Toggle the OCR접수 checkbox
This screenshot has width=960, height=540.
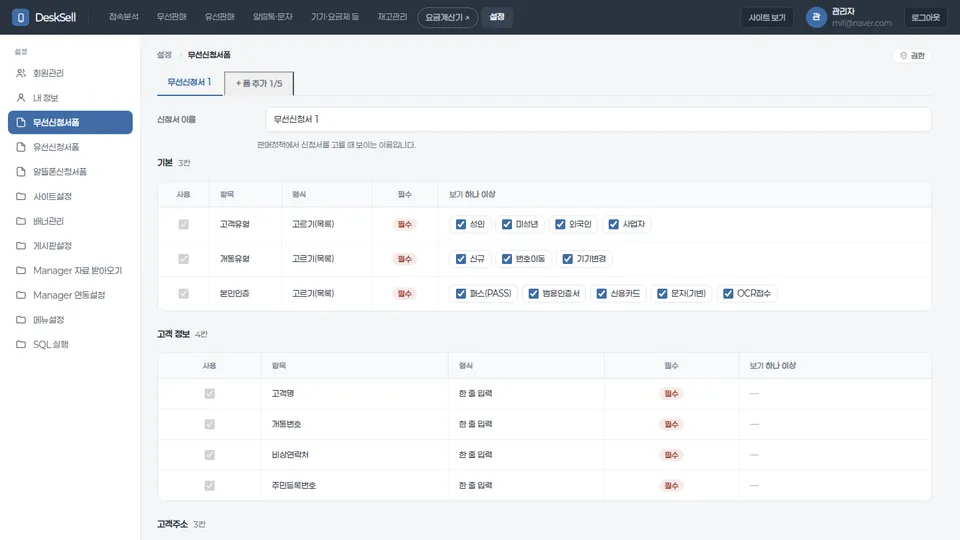tap(728, 294)
